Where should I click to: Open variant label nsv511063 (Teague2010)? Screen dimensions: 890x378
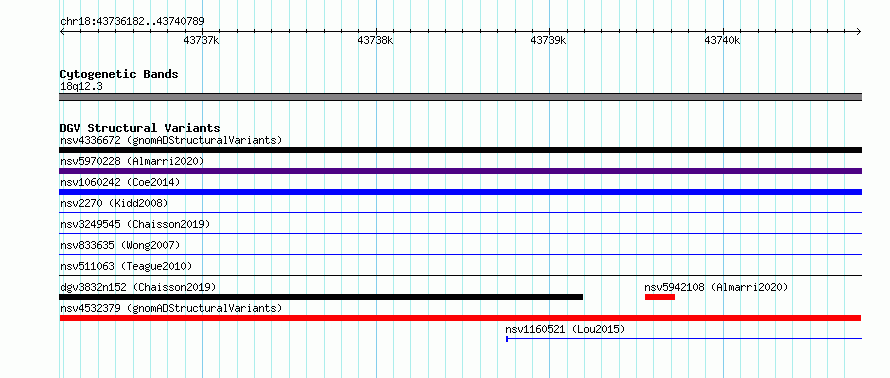(x=126, y=266)
